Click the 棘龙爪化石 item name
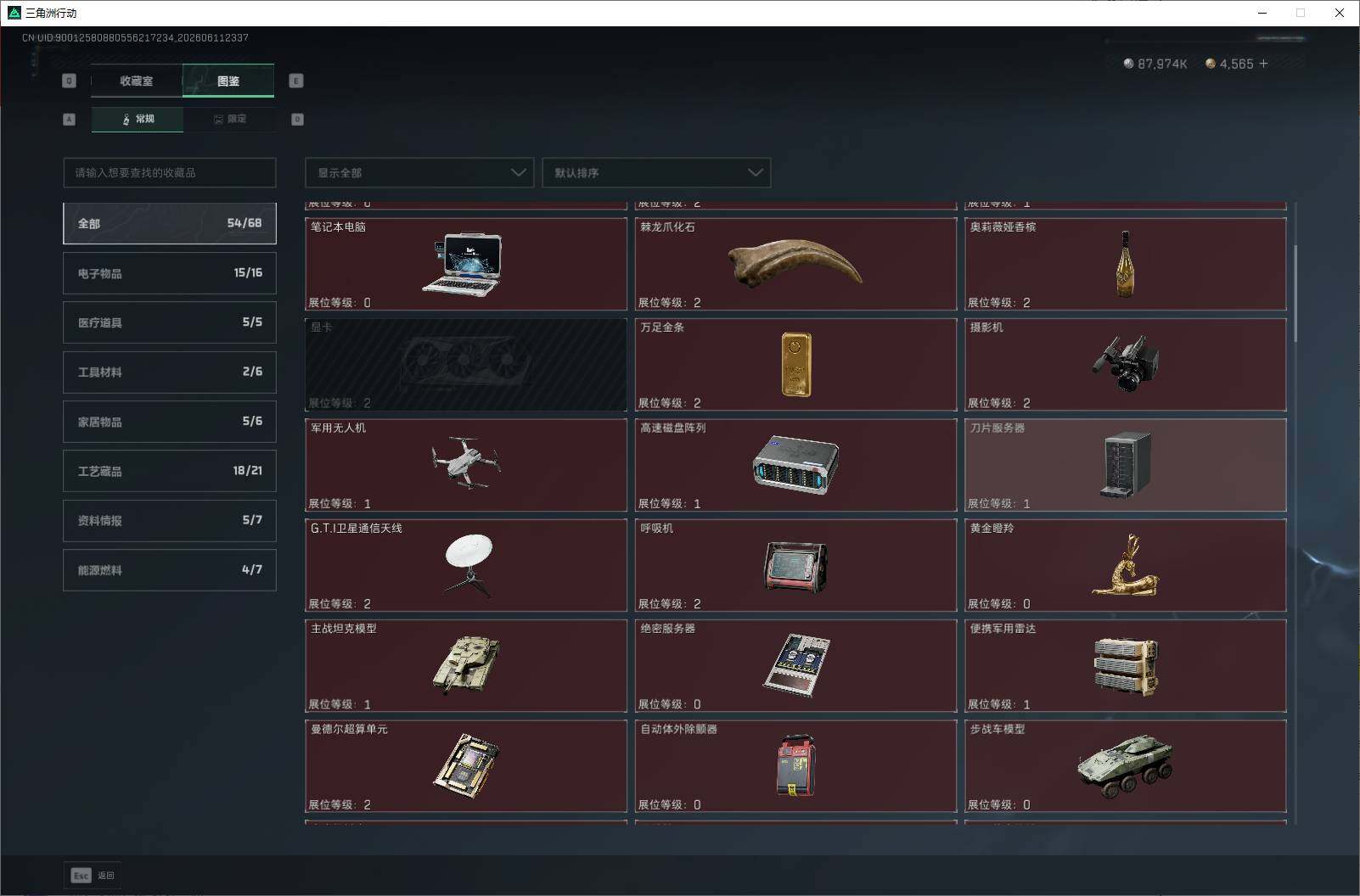The height and width of the screenshot is (896, 1360). (x=667, y=227)
